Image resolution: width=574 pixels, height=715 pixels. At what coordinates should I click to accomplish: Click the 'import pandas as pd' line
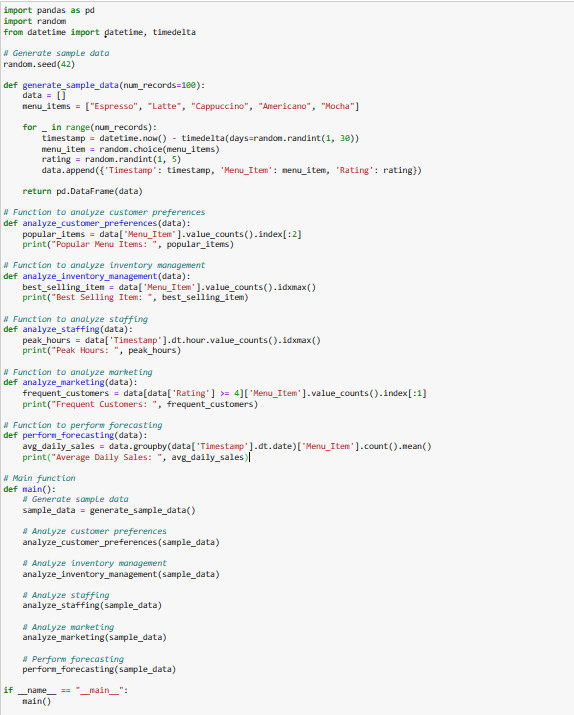point(49,10)
